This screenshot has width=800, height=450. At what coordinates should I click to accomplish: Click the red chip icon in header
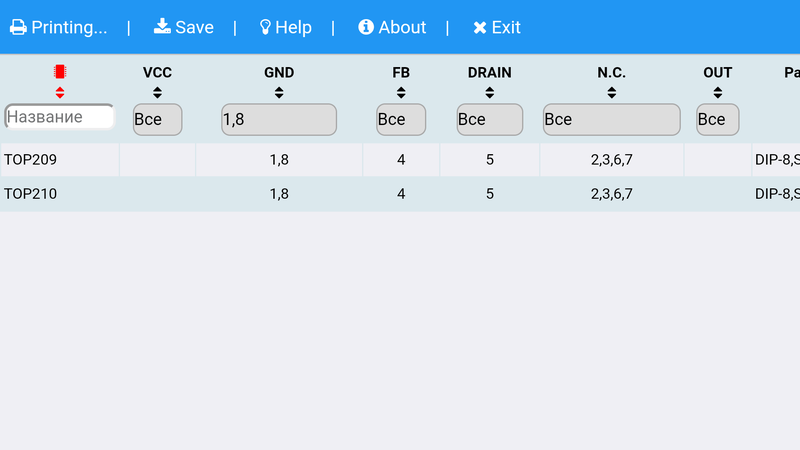point(60,72)
